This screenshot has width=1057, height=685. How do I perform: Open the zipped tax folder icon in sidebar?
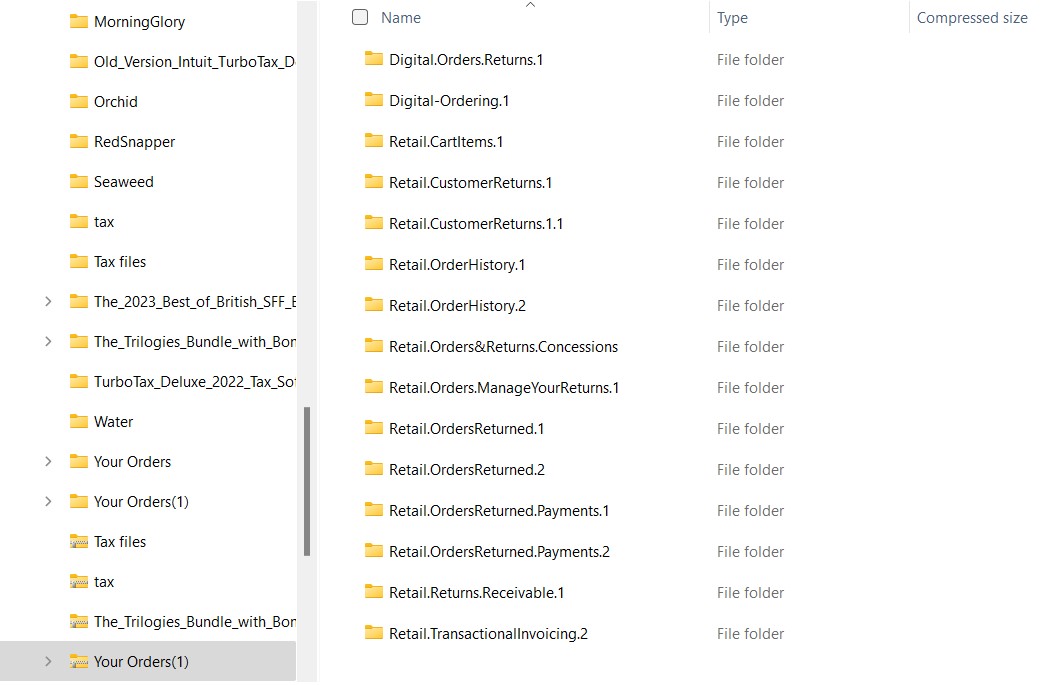tap(80, 581)
